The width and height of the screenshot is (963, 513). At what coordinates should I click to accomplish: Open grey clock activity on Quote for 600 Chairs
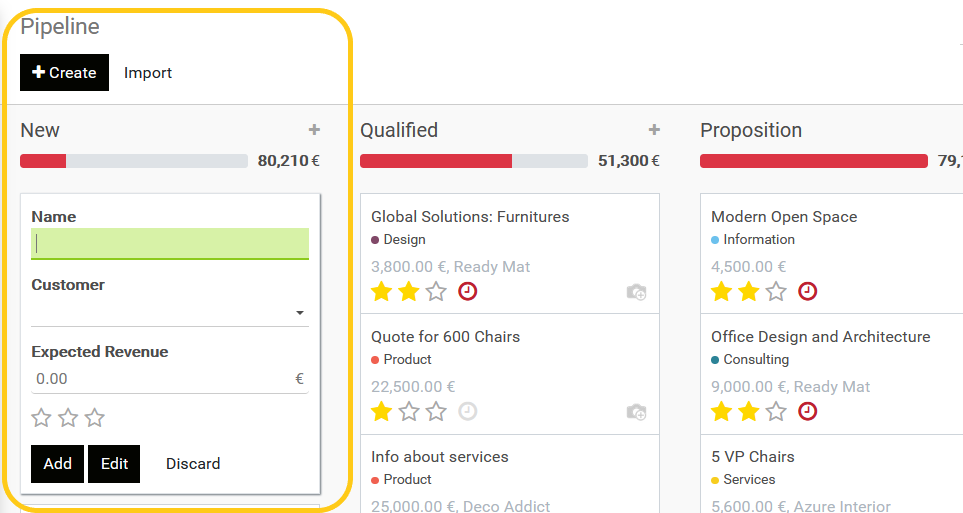[x=467, y=411]
